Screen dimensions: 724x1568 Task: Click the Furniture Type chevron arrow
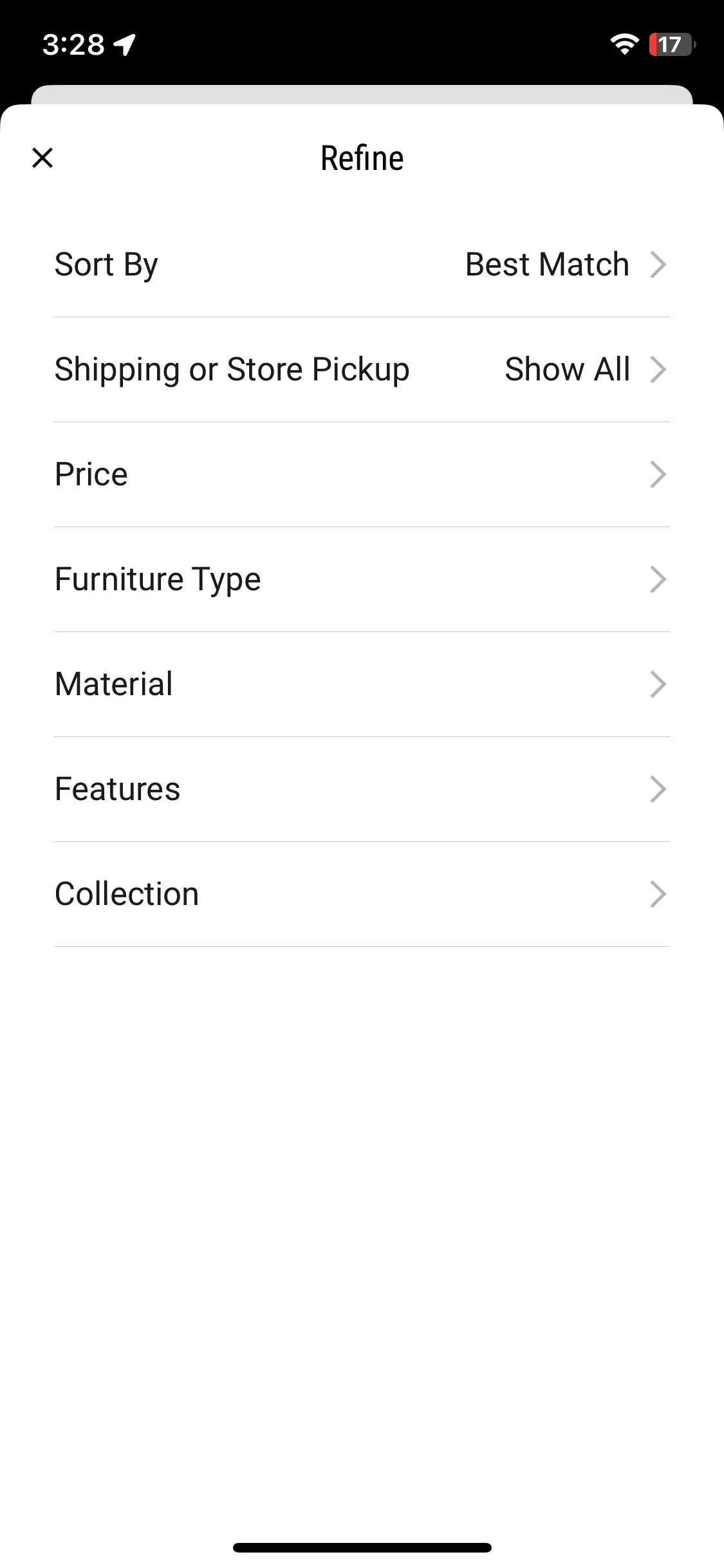coord(658,579)
